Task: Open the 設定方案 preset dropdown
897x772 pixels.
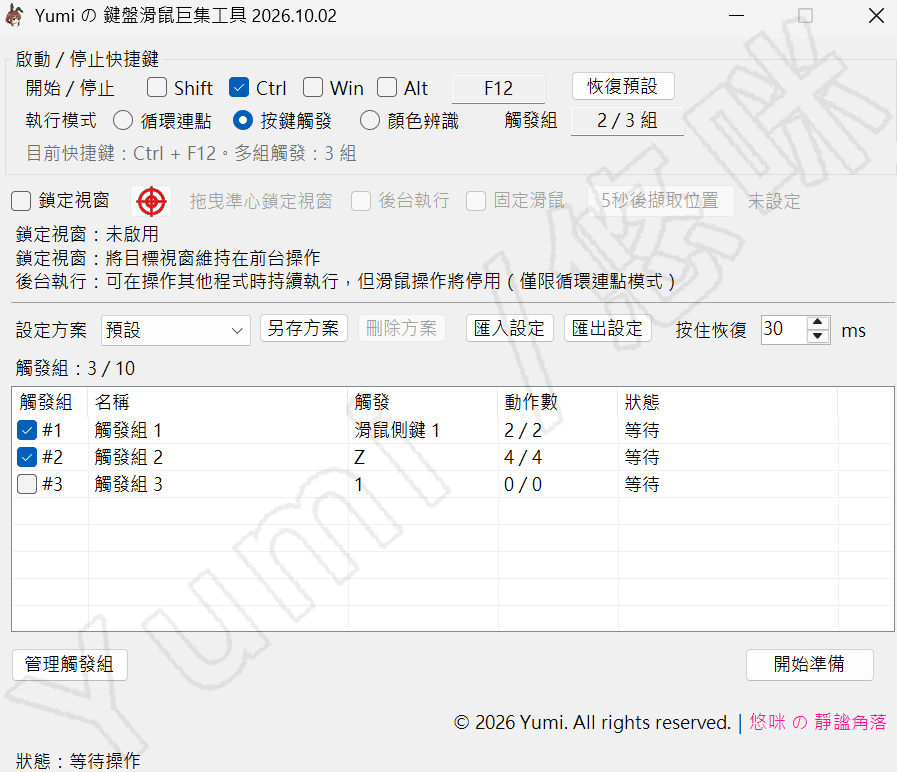Action: [x=176, y=330]
